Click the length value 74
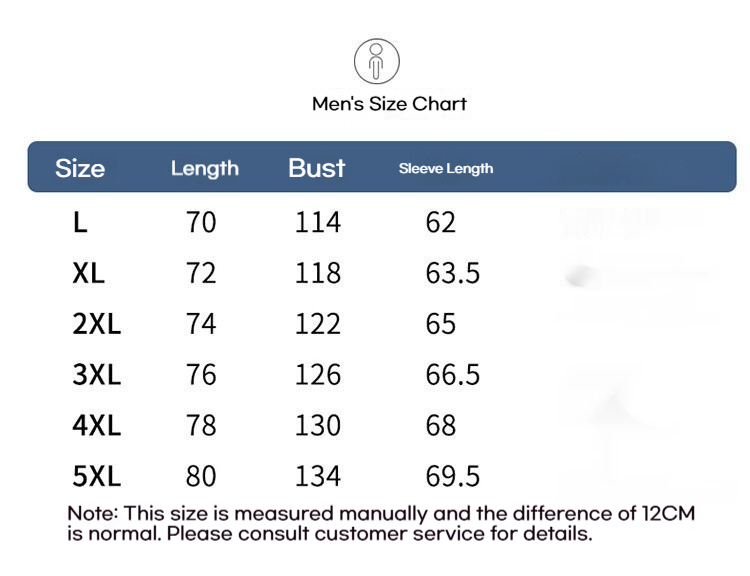Image resolution: width=750 pixels, height=576 pixels. click(x=201, y=324)
